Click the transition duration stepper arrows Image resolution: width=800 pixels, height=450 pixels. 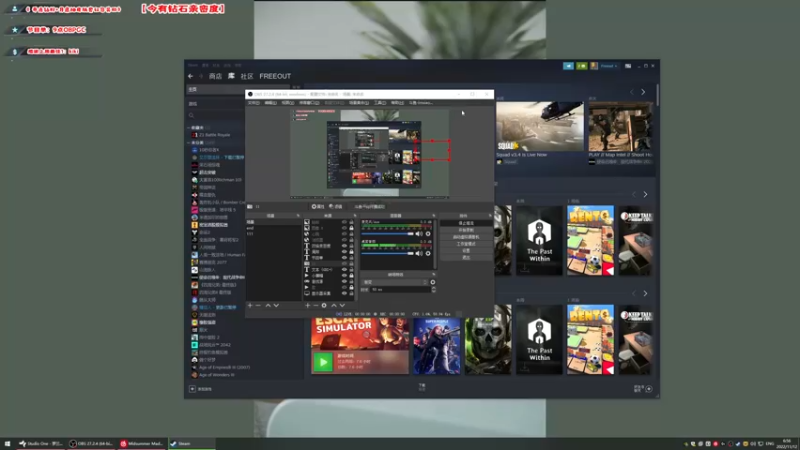(434, 289)
